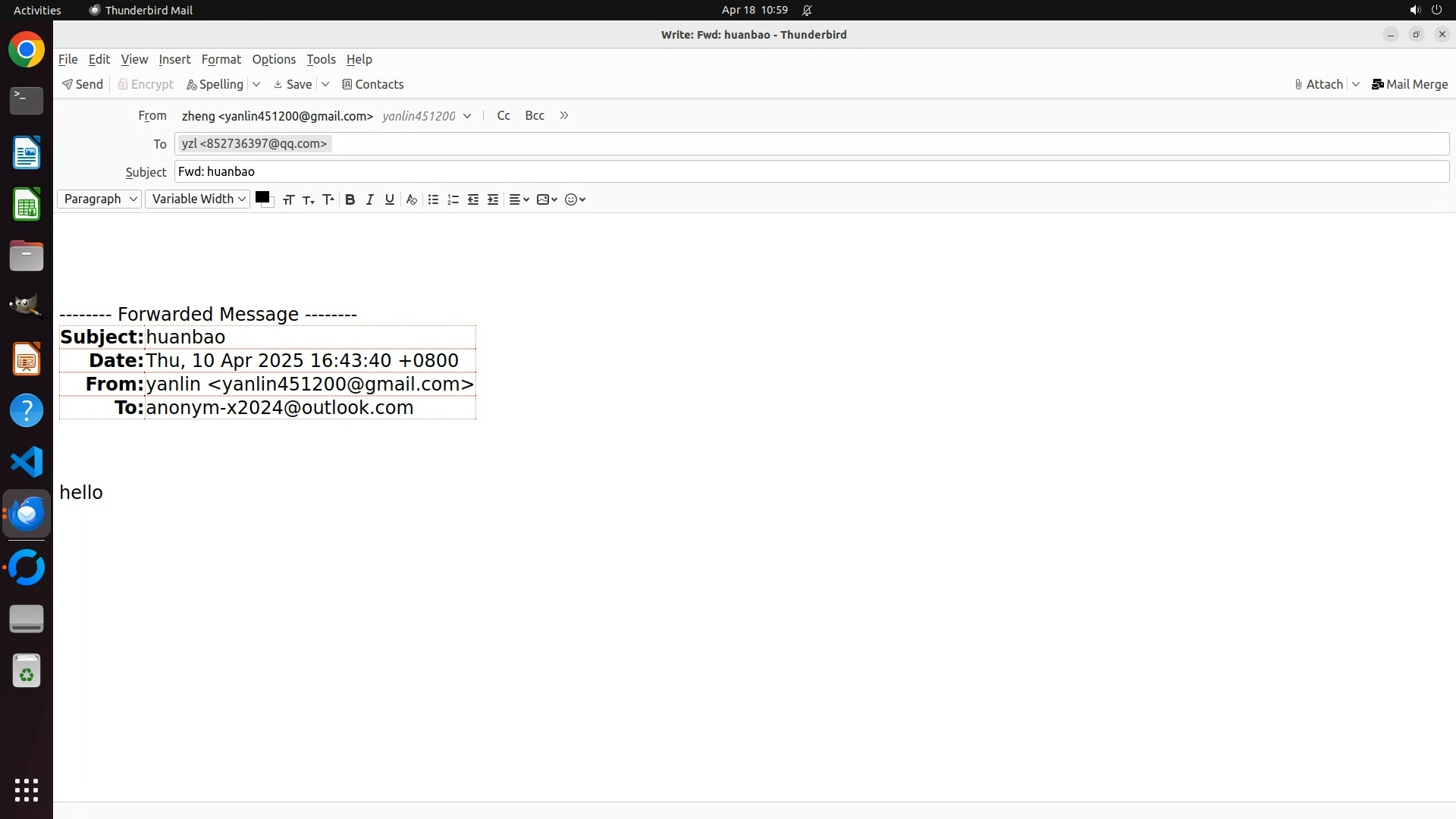Open the insert emoji smiley menu
Screen dimensions: 1456x819
[575, 199]
